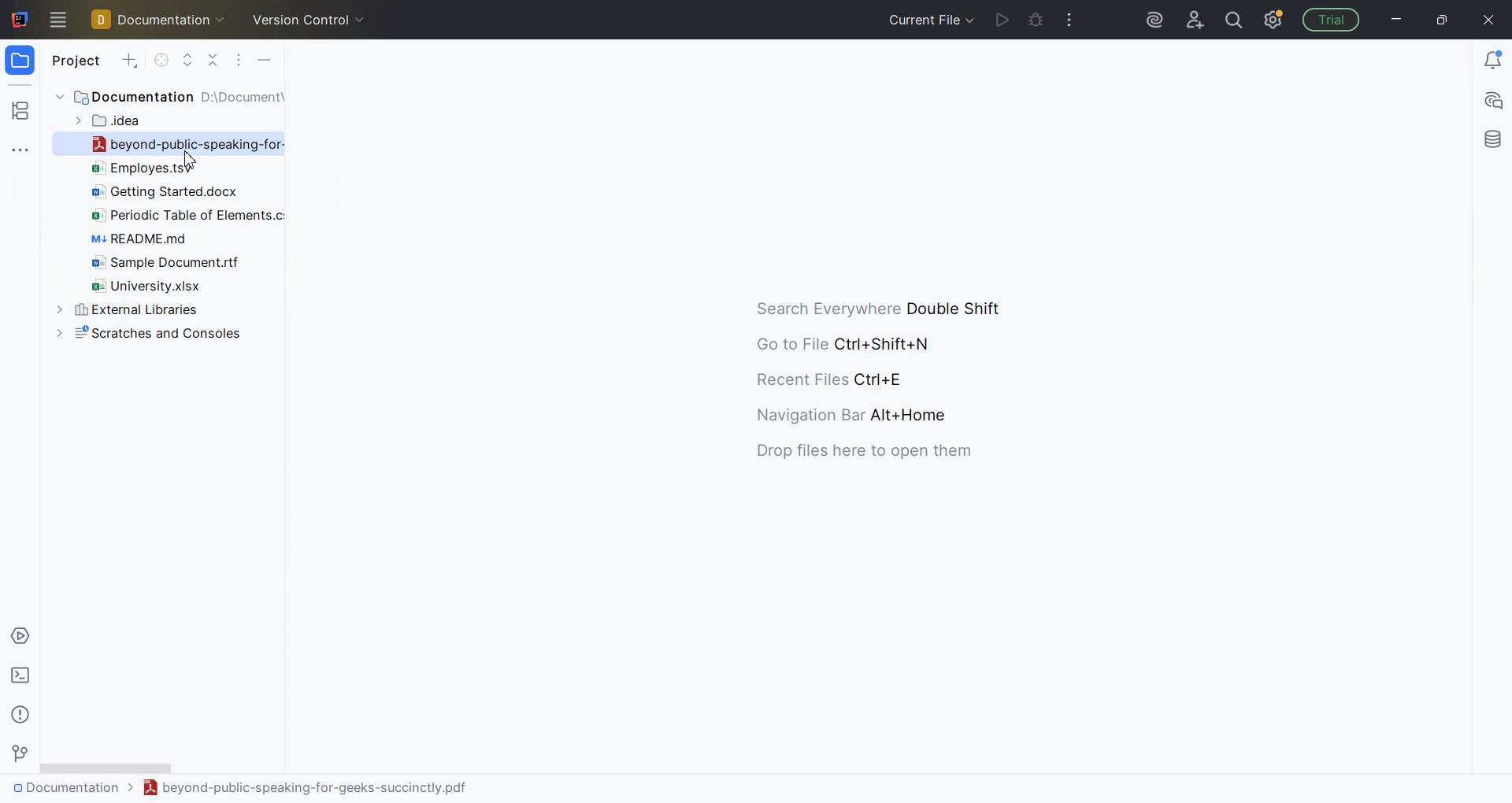The width and height of the screenshot is (1512, 803).
Task: Open the Current File run configuration dropdown
Action: click(x=932, y=20)
